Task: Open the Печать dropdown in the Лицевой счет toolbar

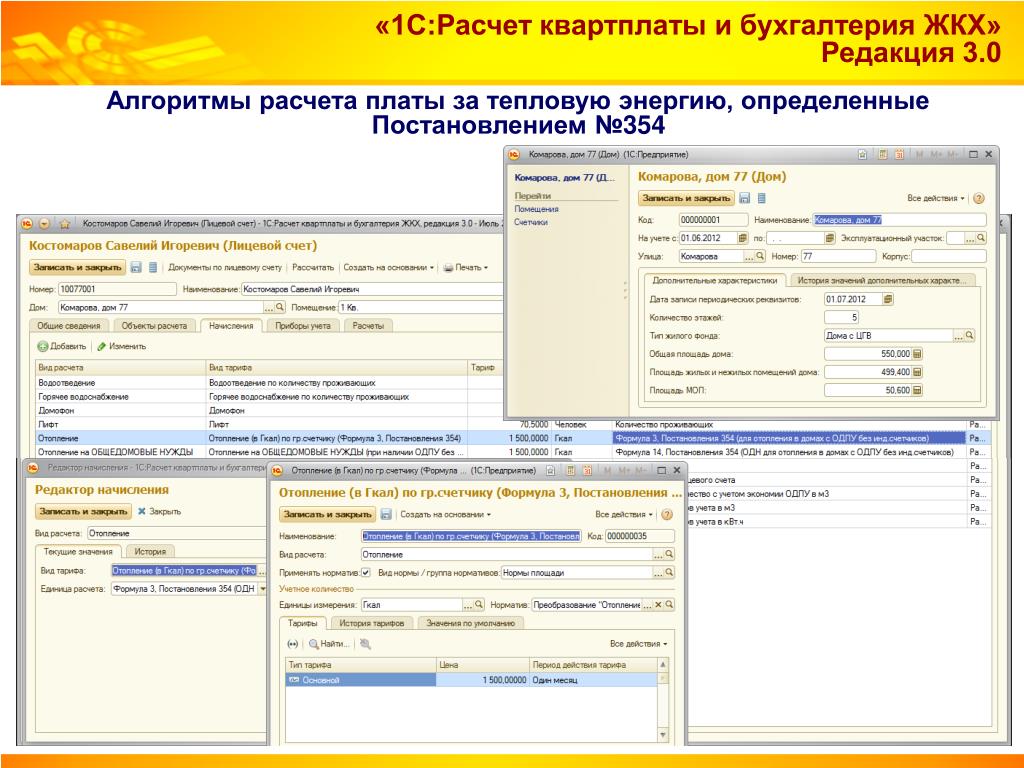Action: pyautogui.click(x=466, y=267)
